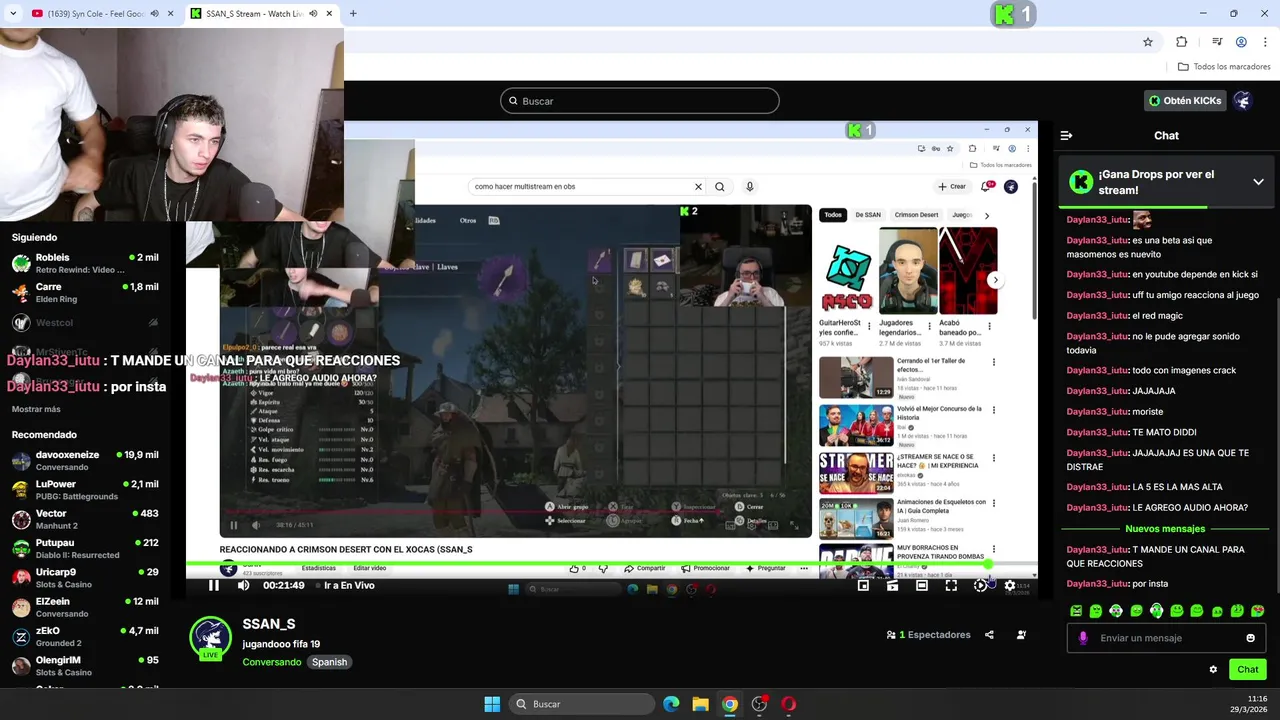Open Uricarp9 Slots & Casino channel
The width and height of the screenshot is (1280, 720).
point(85,578)
